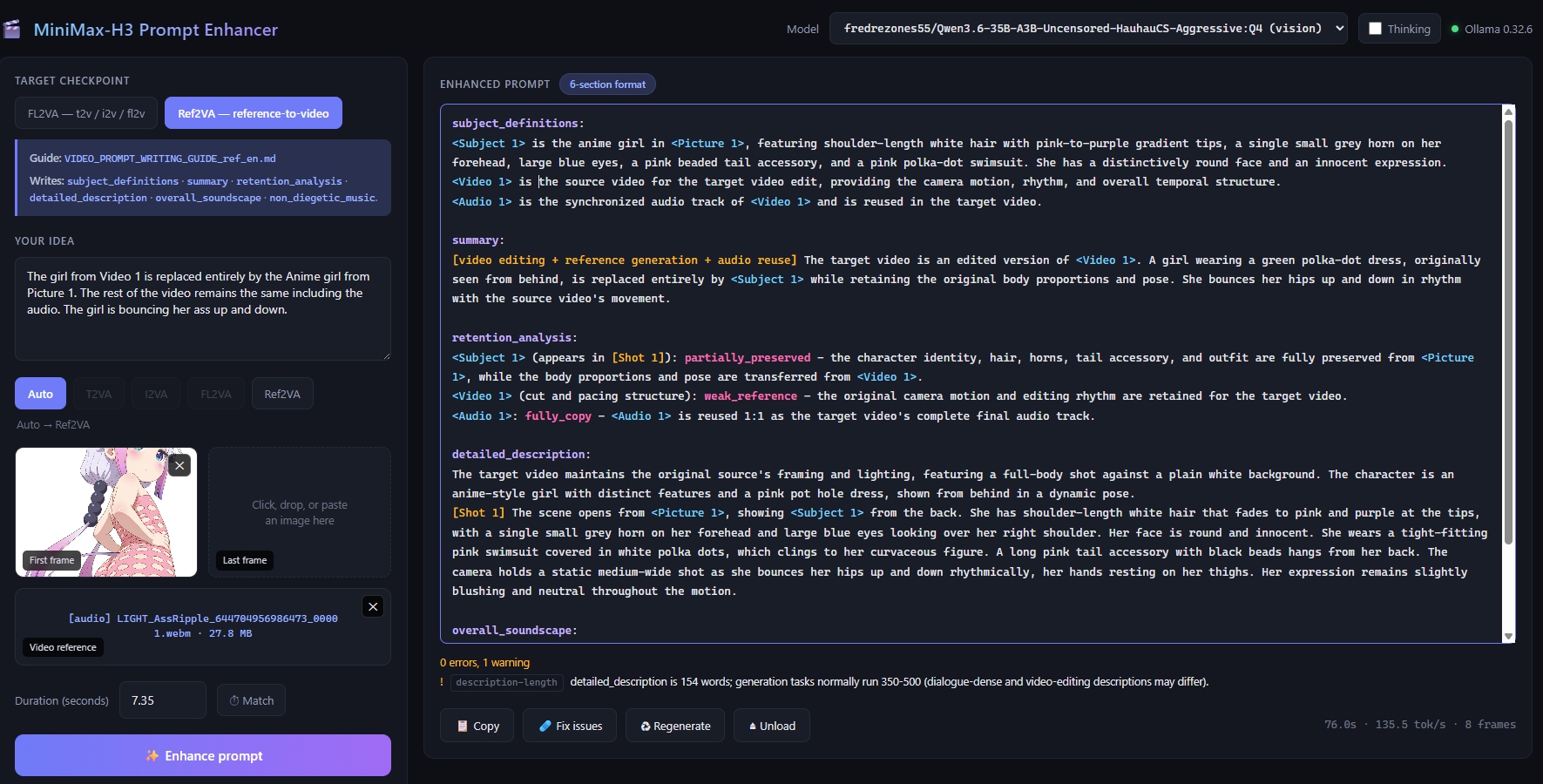The image size is (1543, 784).
Task: Regenerate the enhanced prompt
Action: 675,726
